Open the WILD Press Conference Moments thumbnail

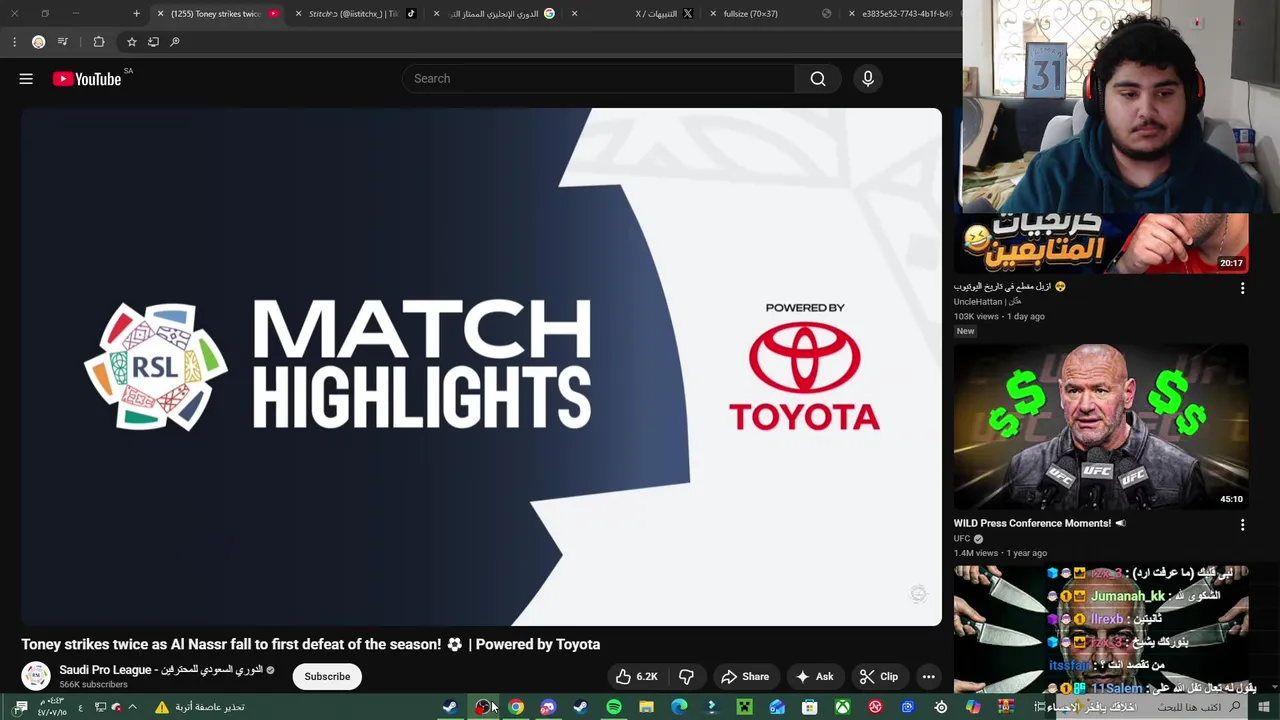tap(1101, 427)
